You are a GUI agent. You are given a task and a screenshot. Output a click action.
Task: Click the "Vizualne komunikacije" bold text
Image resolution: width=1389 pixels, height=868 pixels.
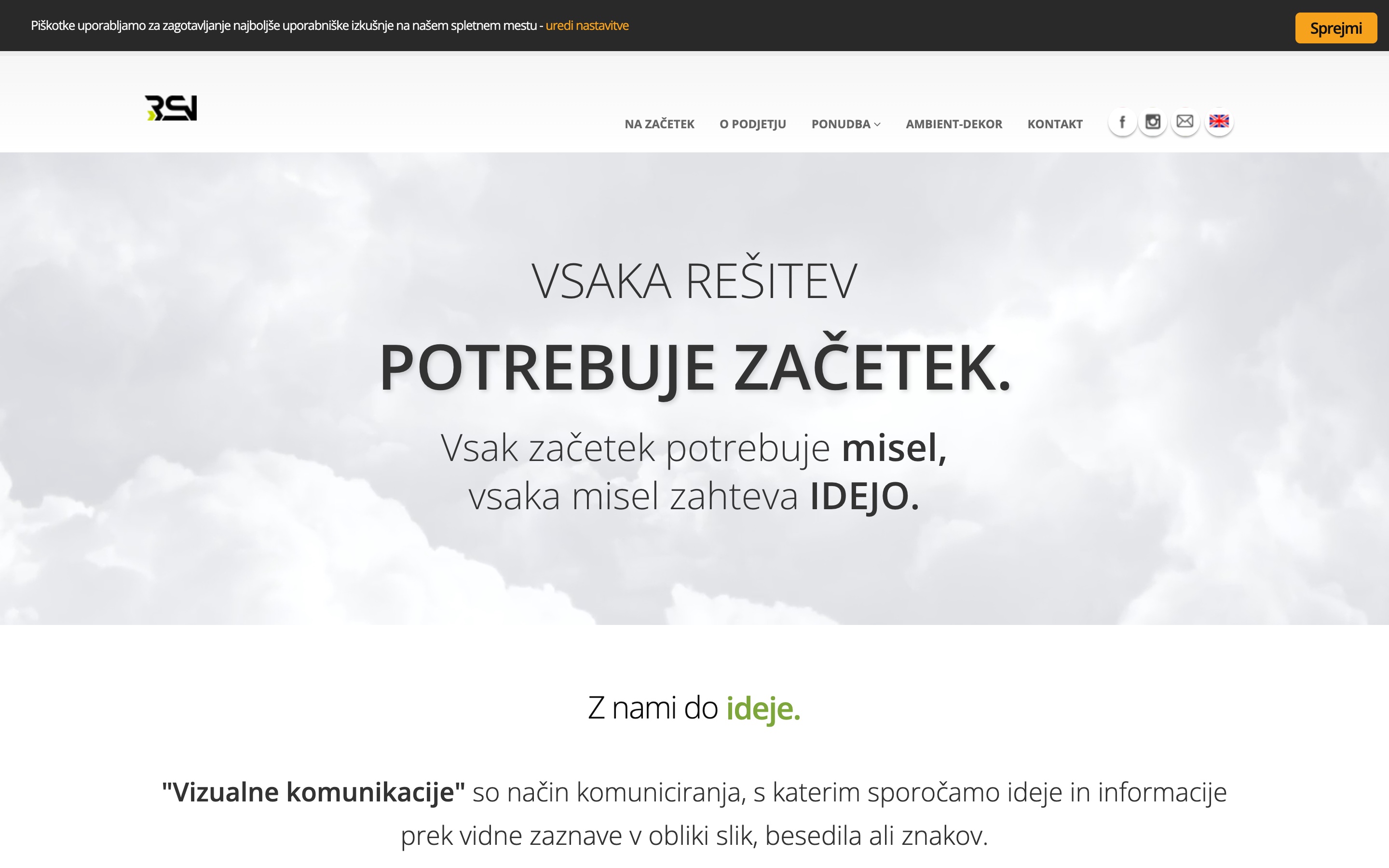click(313, 792)
